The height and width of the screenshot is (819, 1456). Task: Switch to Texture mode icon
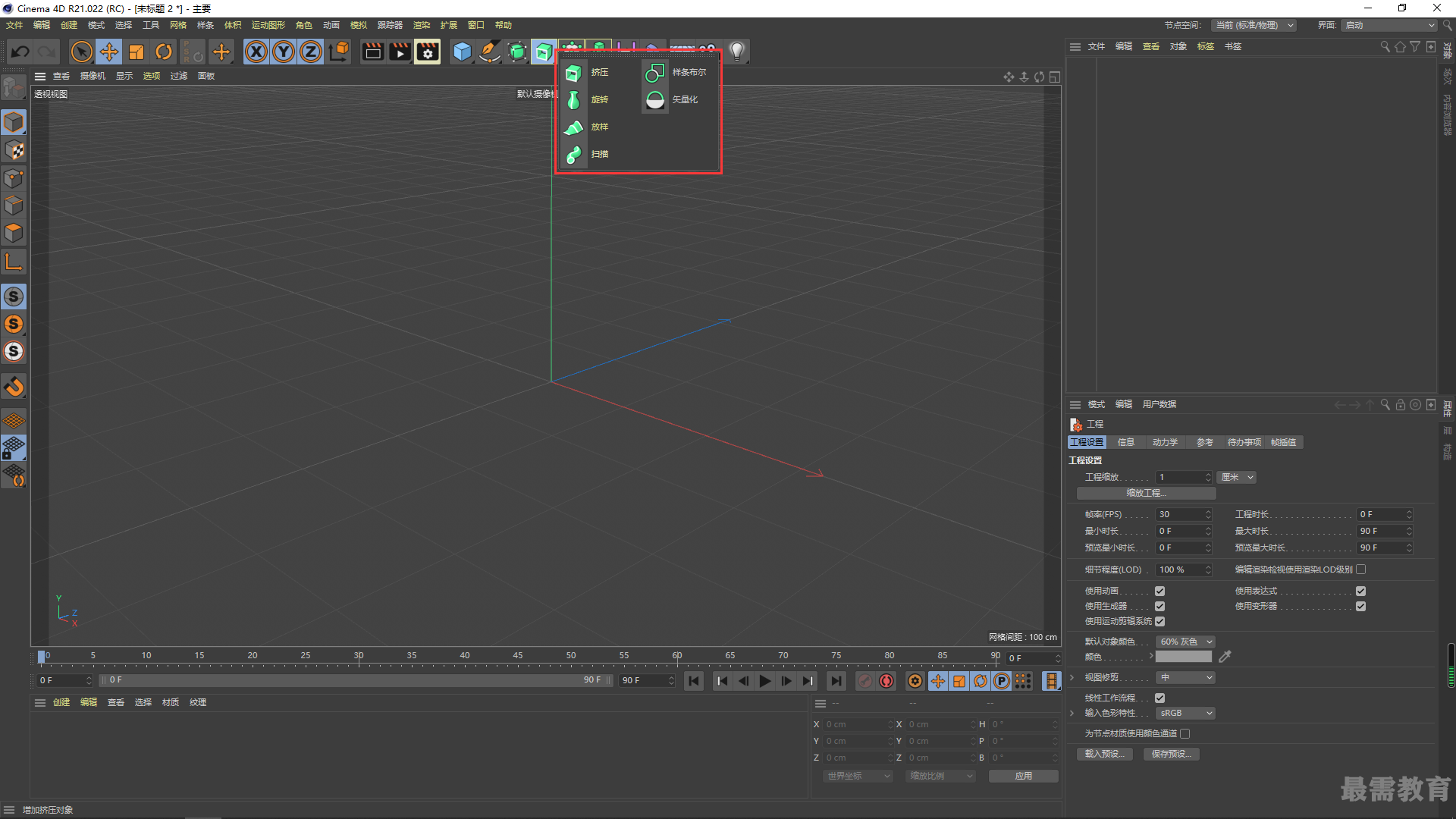point(14,150)
